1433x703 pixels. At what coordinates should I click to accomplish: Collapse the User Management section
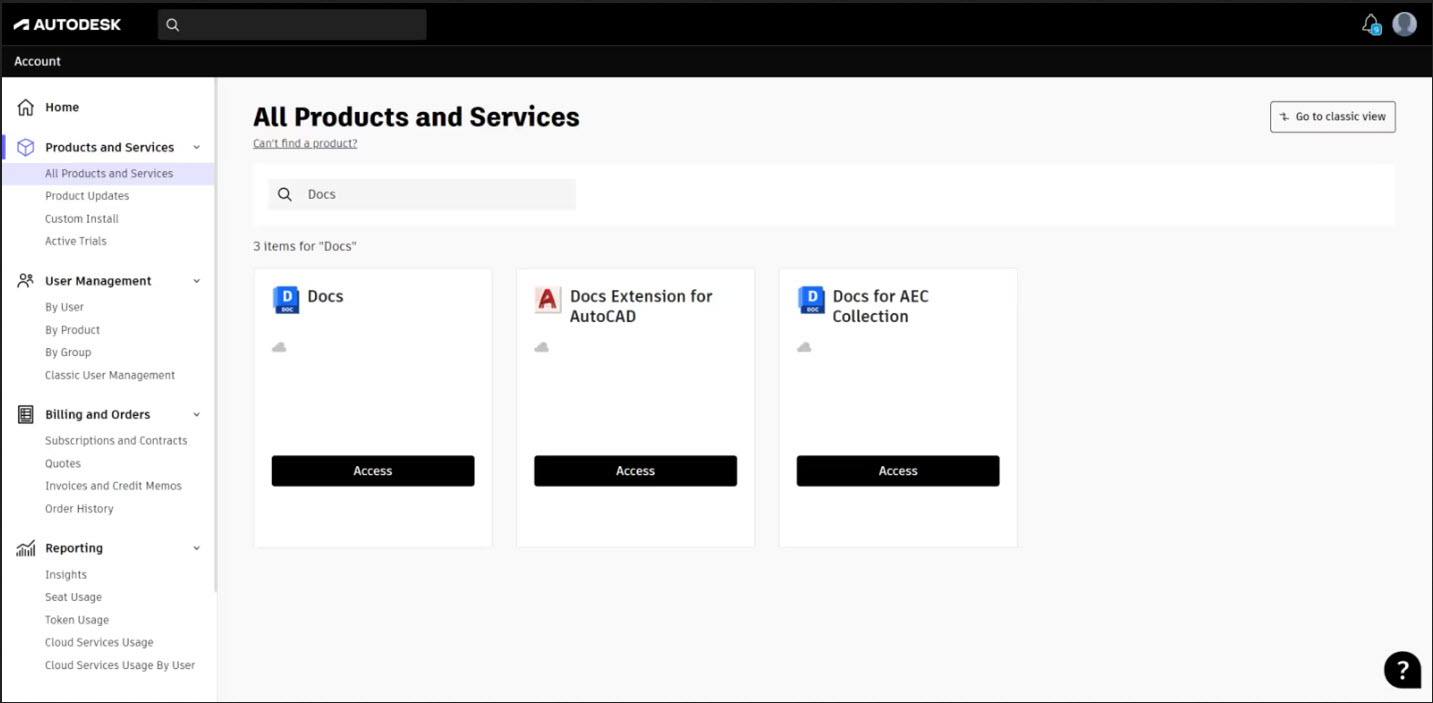click(x=196, y=281)
